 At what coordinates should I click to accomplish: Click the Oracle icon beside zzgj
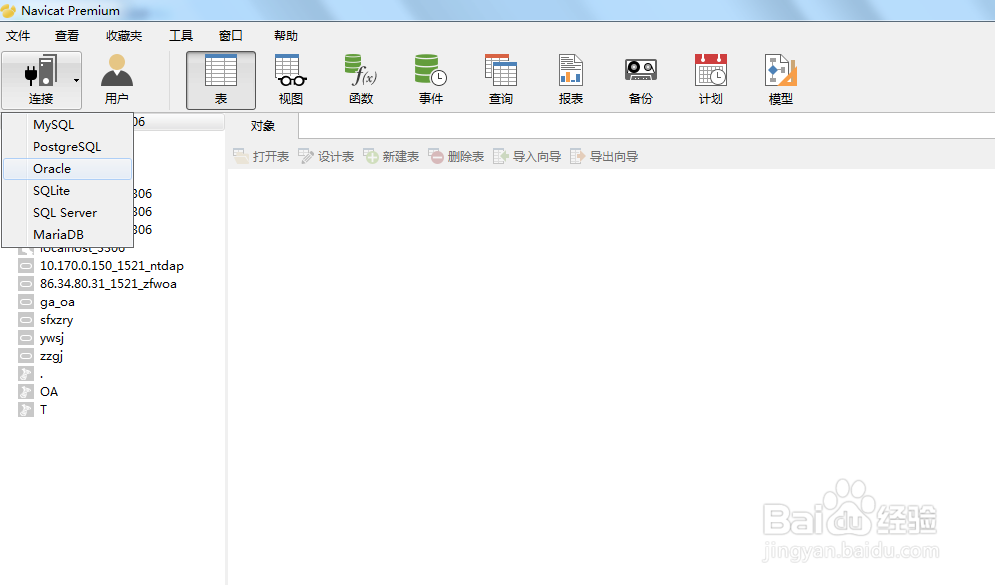point(26,355)
